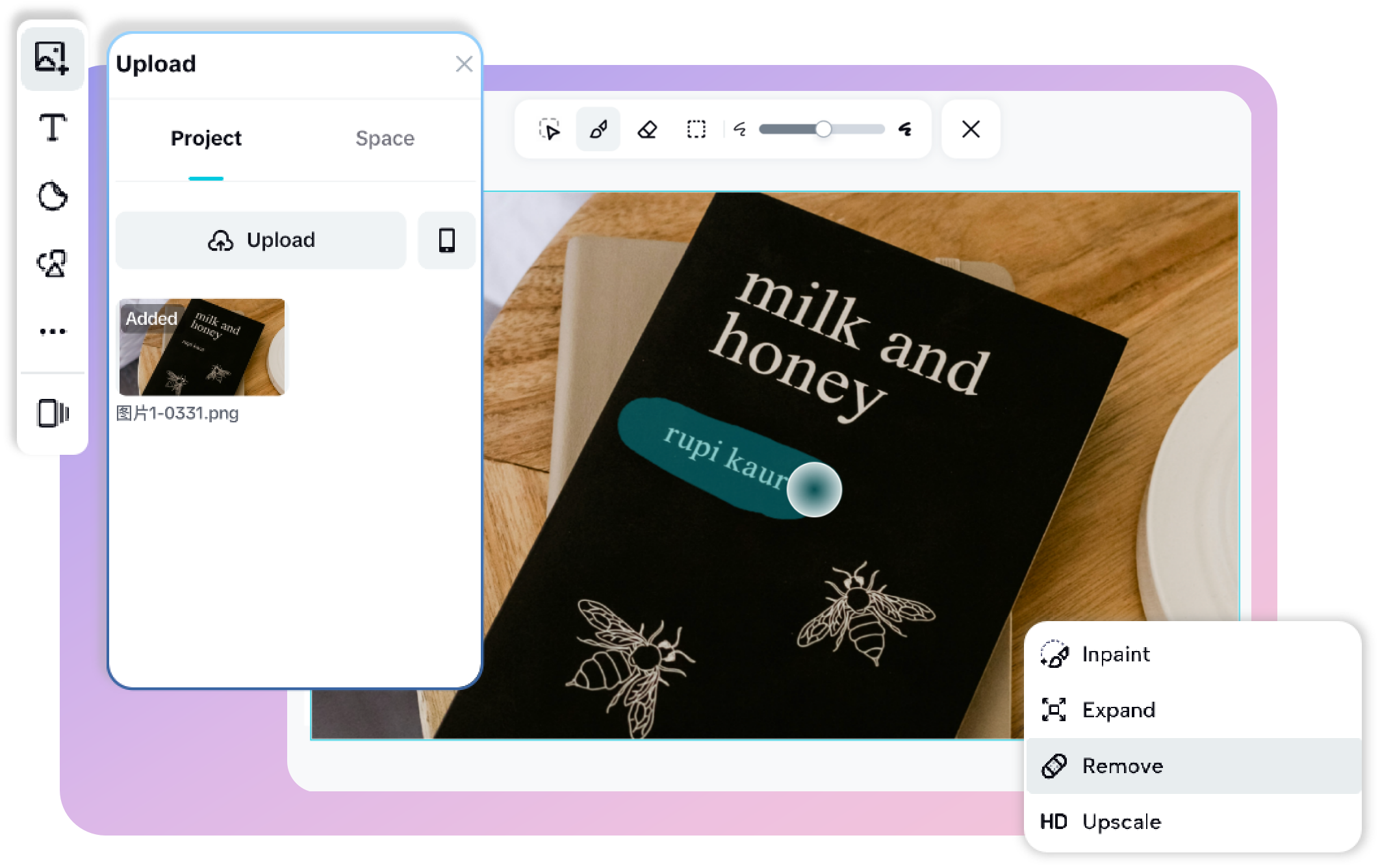Image resolution: width=1380 pixels, height=868 pixels.
Task: Expand more tools via three dots
Action: (53, 331)
